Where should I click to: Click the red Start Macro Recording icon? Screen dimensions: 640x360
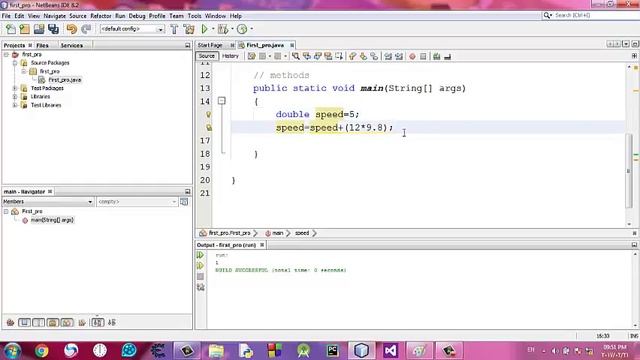click(x=412, y=56)
